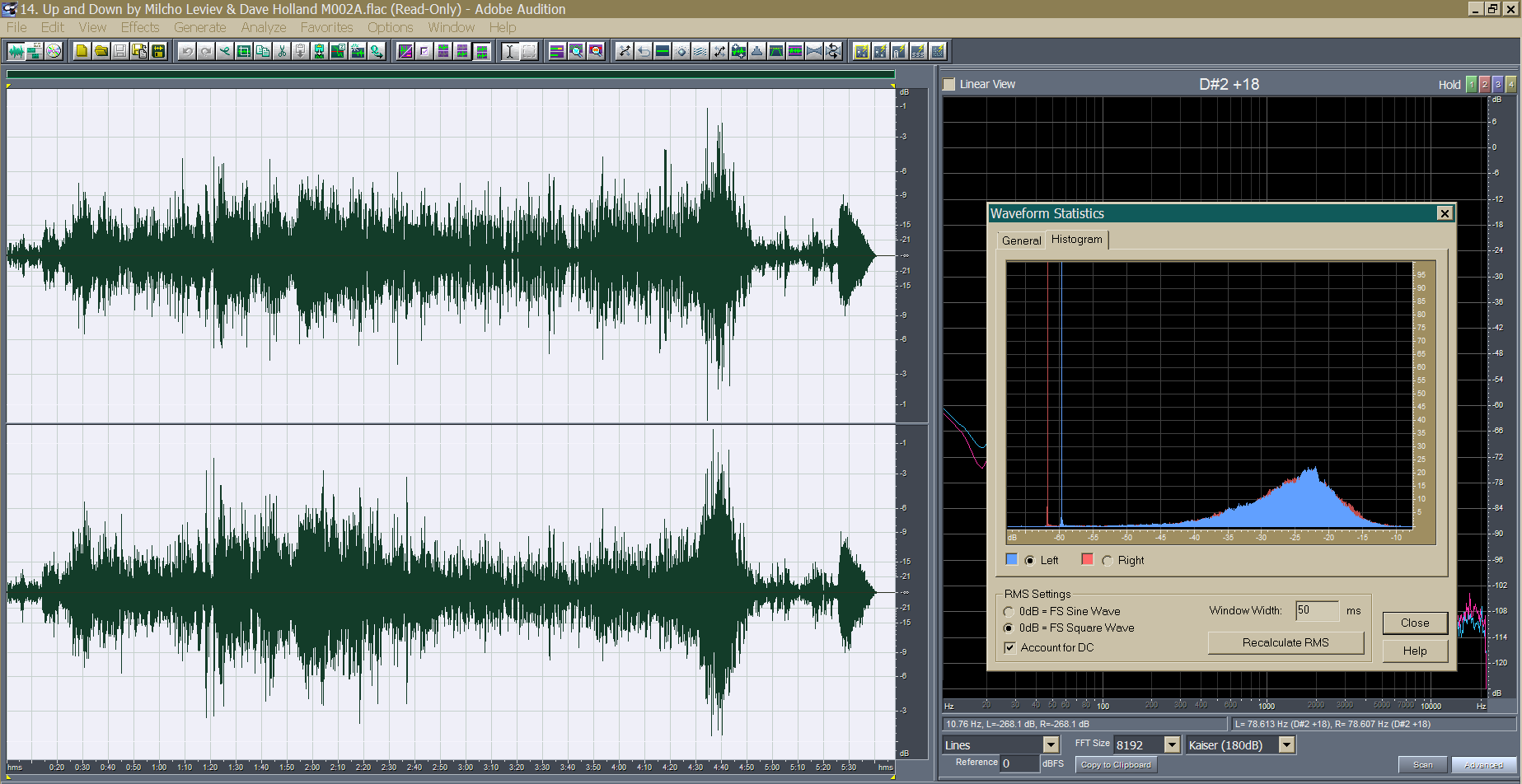This screenshot has height=784, width=1522.
Task: Open the Options menu
Action: [390, 27]
